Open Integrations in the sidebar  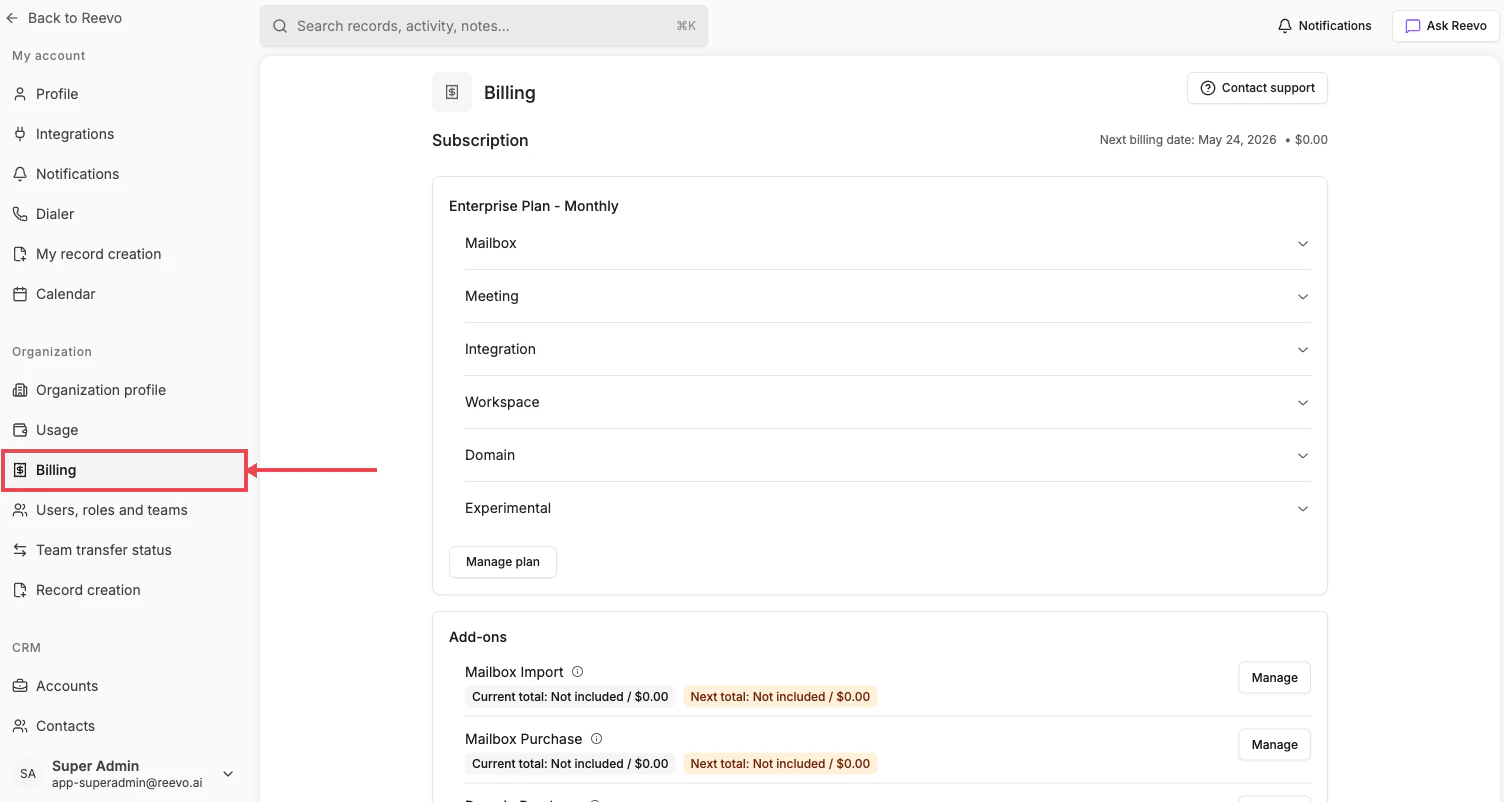point(125,134)
